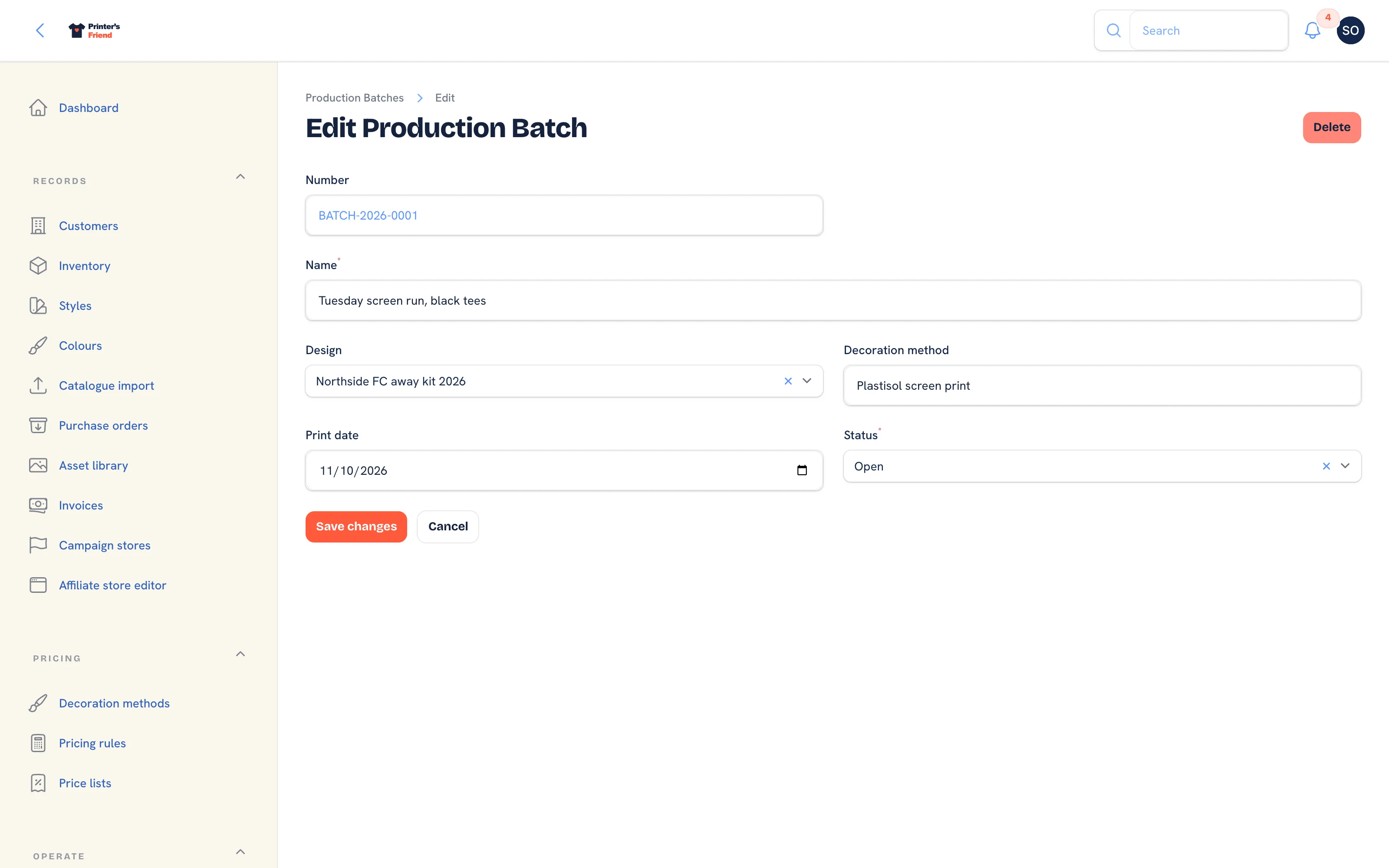Click the Colours paintbrush icon

click(39, 345)
